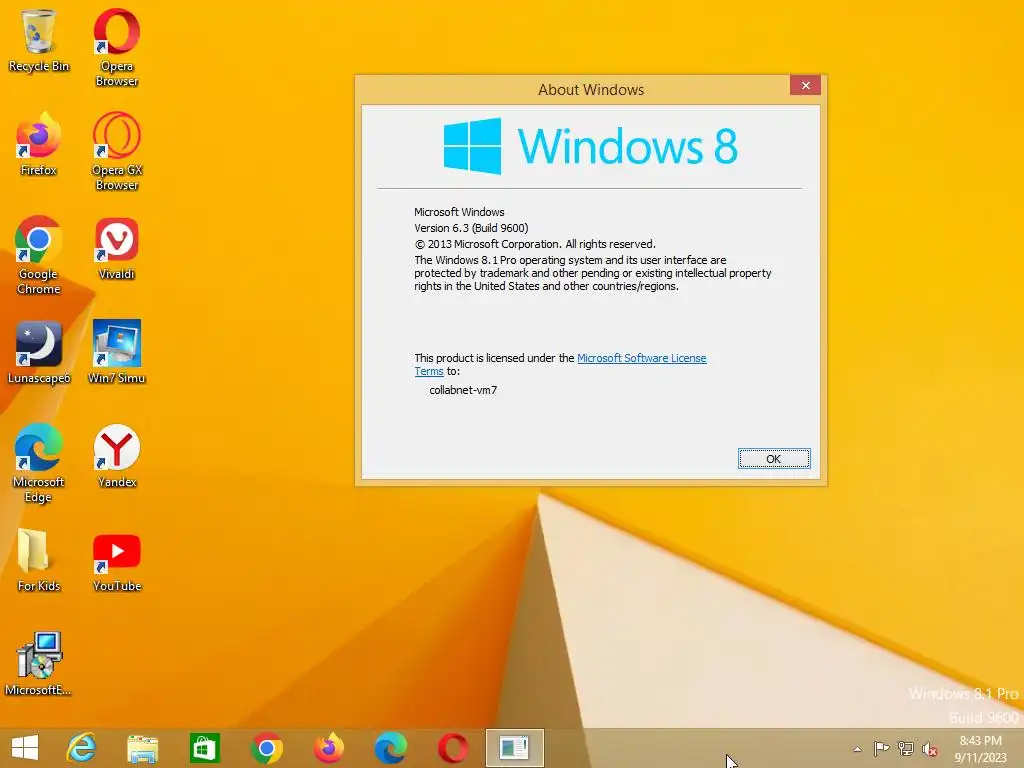Open the Start button on taskbar

point(25,748)
